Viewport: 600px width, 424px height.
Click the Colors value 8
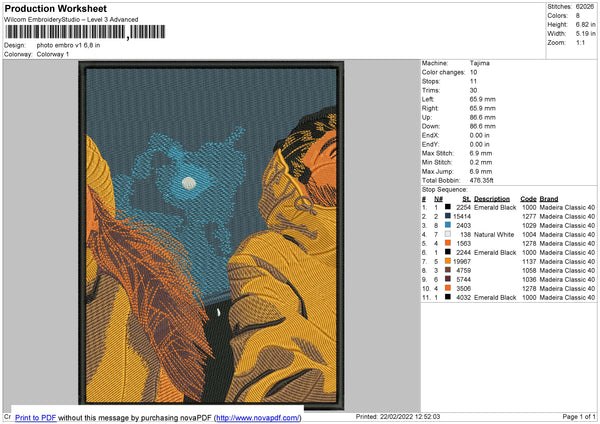point(578,16)
